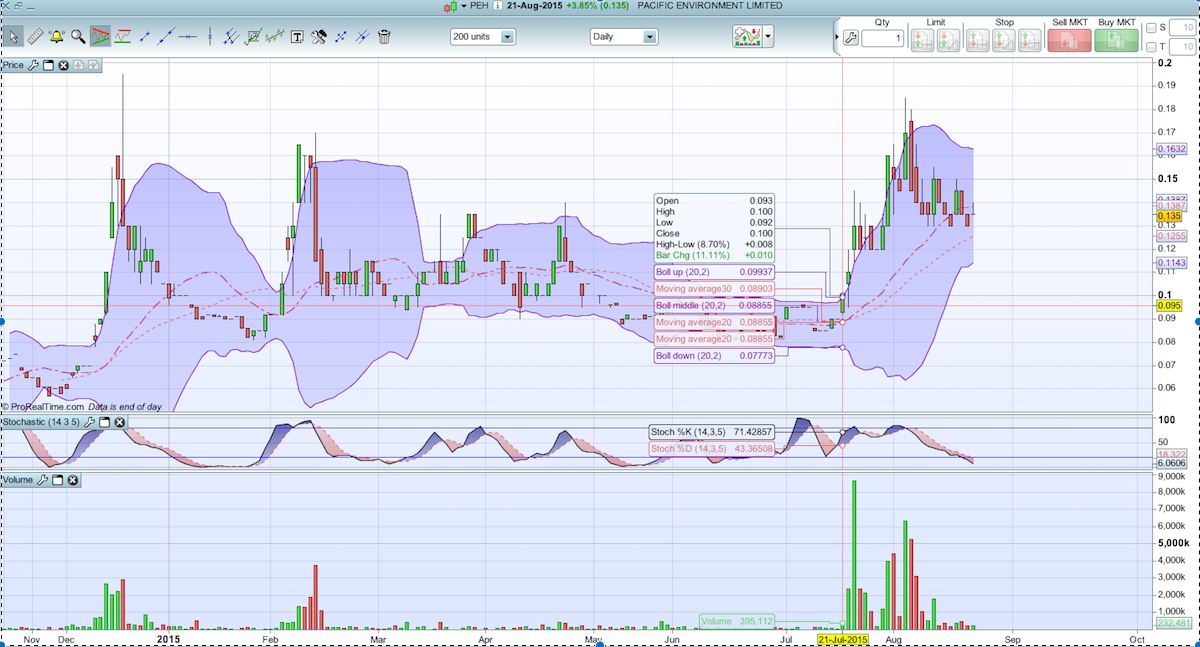Image resolution: width=1200 pixels, height=647 pixels.
Task: Click the last Stop order button
Action: click(x=1030, y=40)
